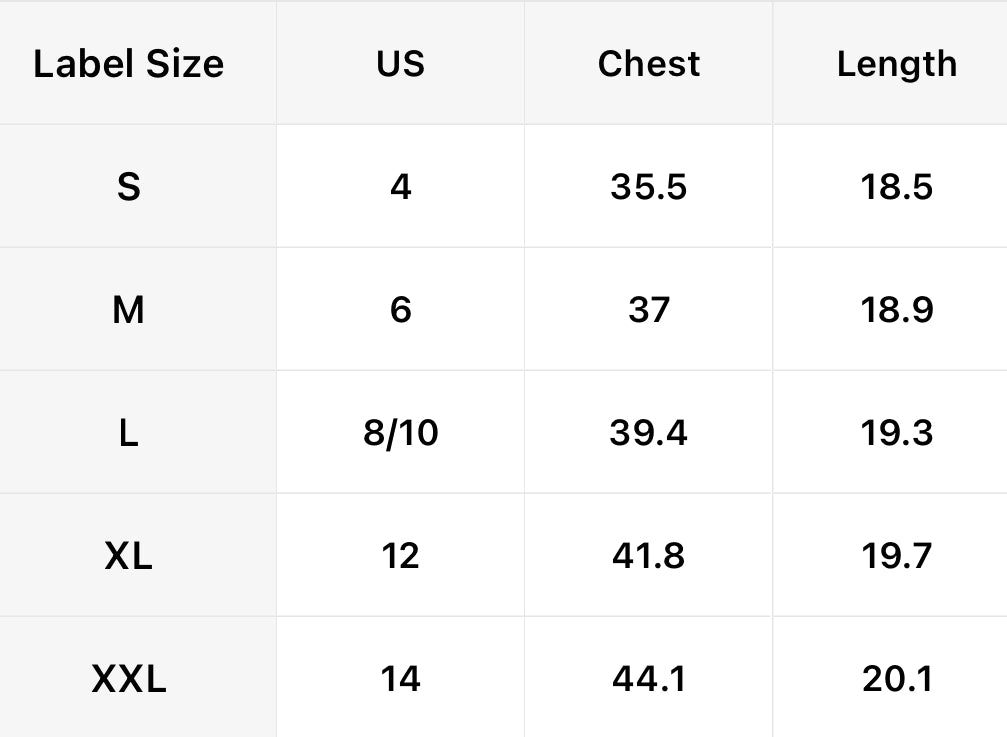Screen dimensions: 1007x737
Task: Select US size 14 cell
Action: click(400, 680)
